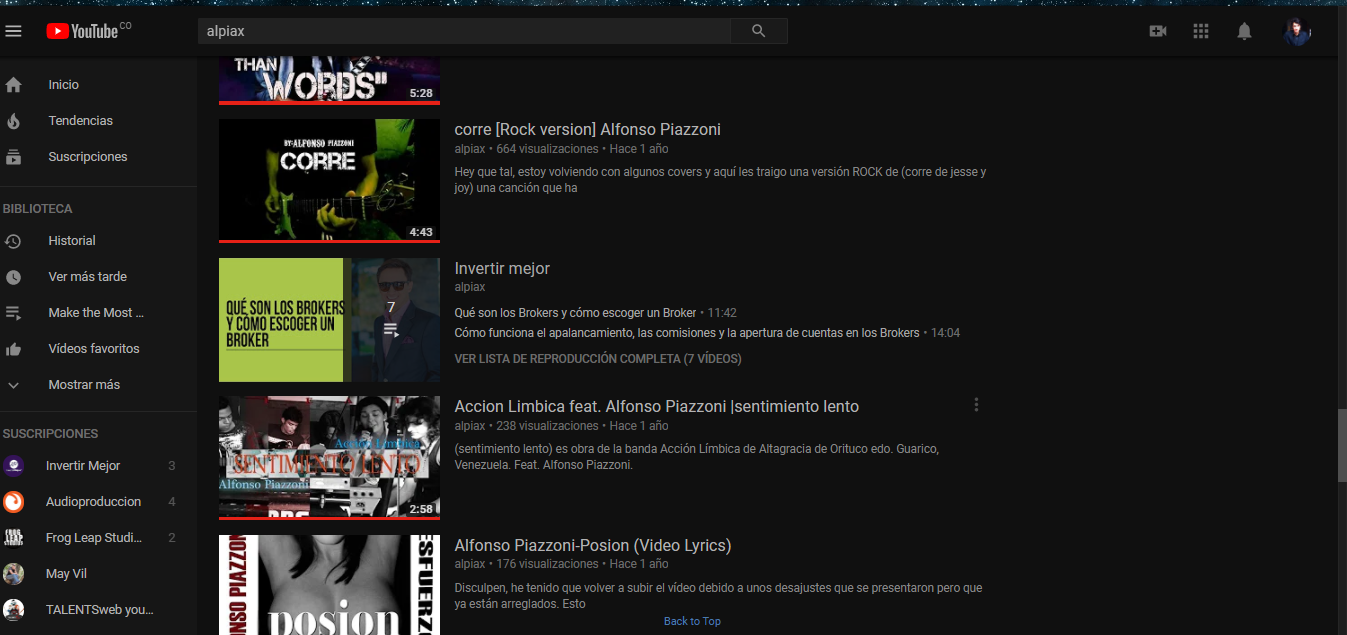Open Accion Limbica feat. Alfonso Piazzoni title
Viewport: 1347px width, 635px height.
point(656,406)
